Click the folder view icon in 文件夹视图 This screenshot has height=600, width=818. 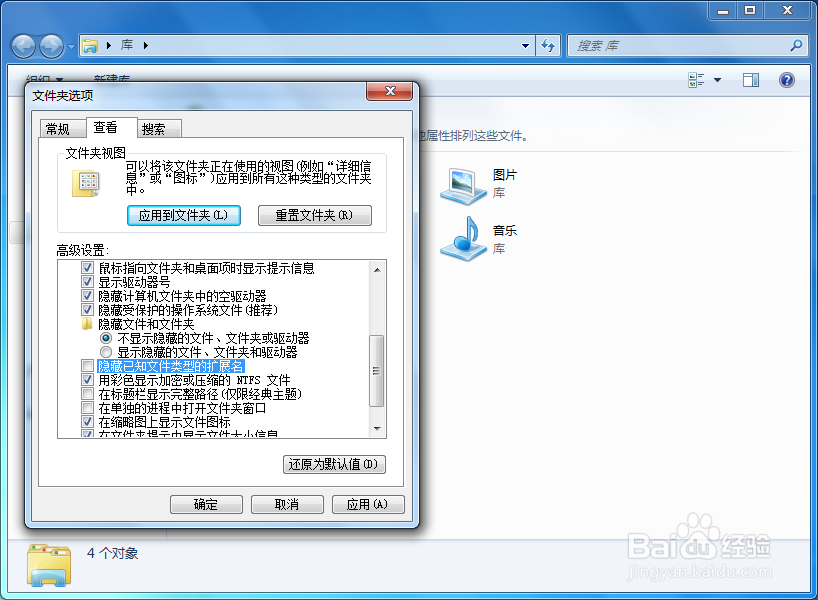pyautogui.click(x=86, y=184)
